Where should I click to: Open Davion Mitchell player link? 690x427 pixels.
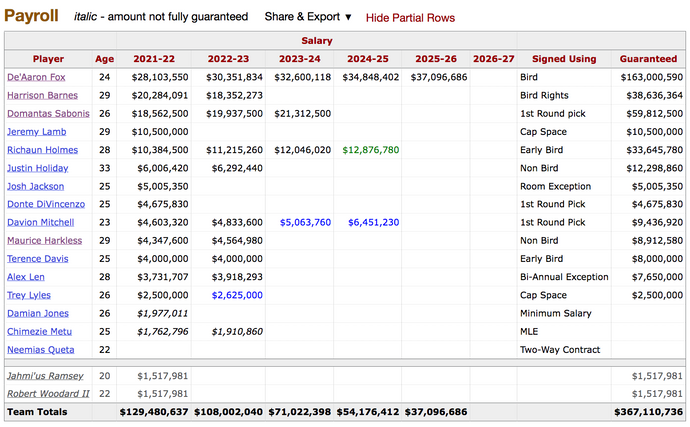point(40,222)
